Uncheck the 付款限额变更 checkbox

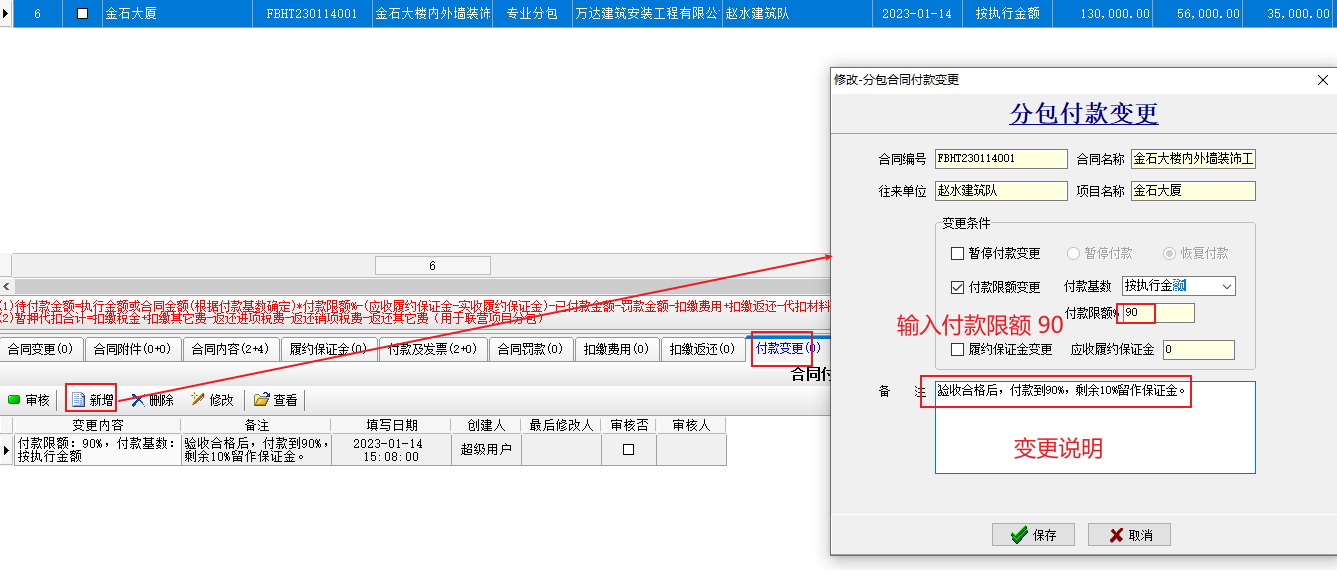pyautogui.click(x=957, y=288)
